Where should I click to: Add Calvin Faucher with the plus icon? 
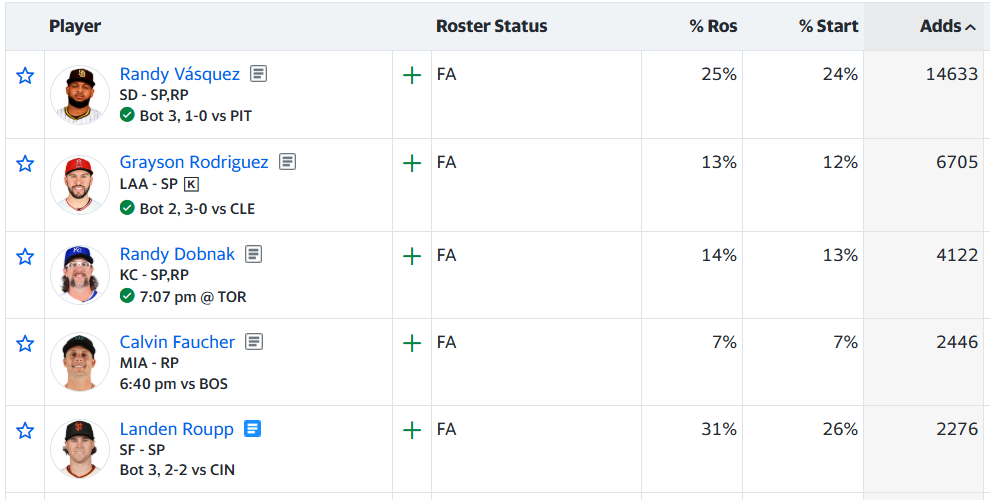click(x=412, y=343)
